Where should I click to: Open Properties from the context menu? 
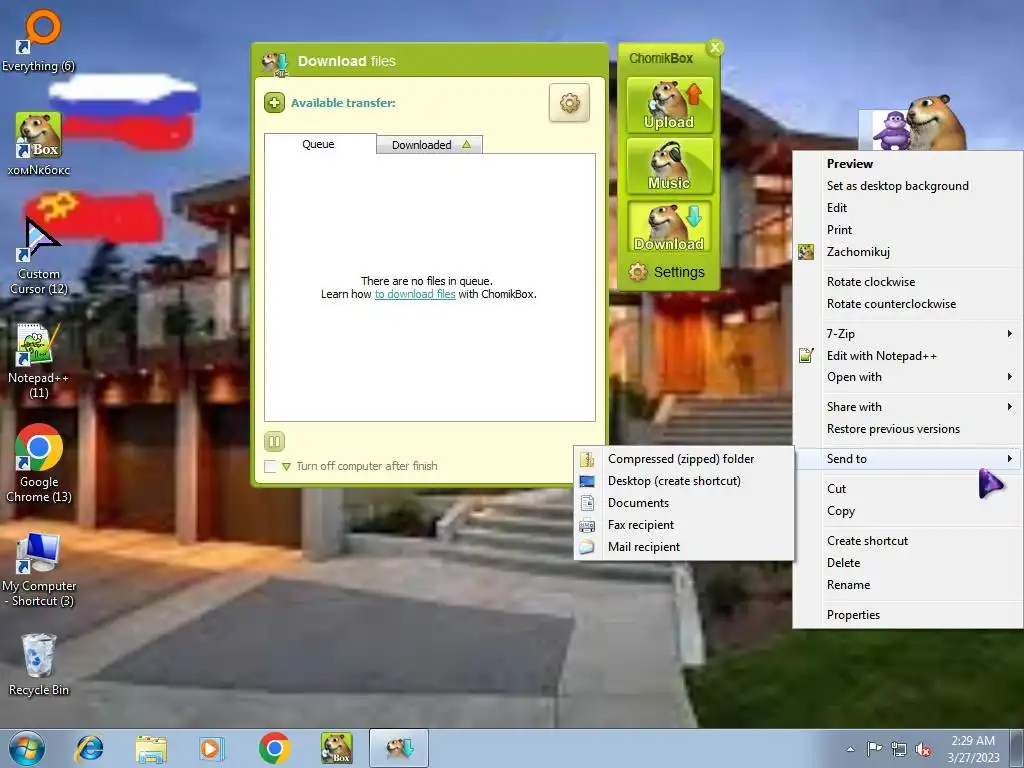[x=908, y=615]
